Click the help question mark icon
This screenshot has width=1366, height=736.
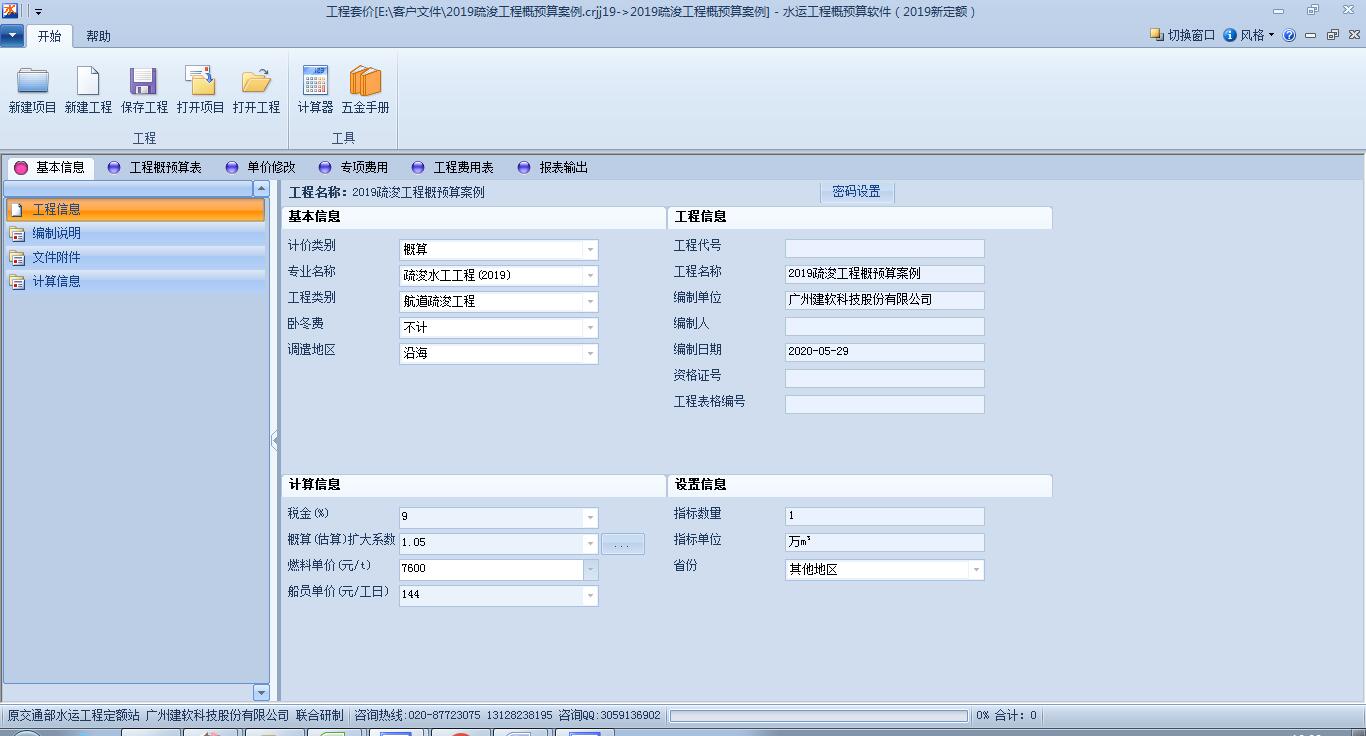pos(1287,33)
